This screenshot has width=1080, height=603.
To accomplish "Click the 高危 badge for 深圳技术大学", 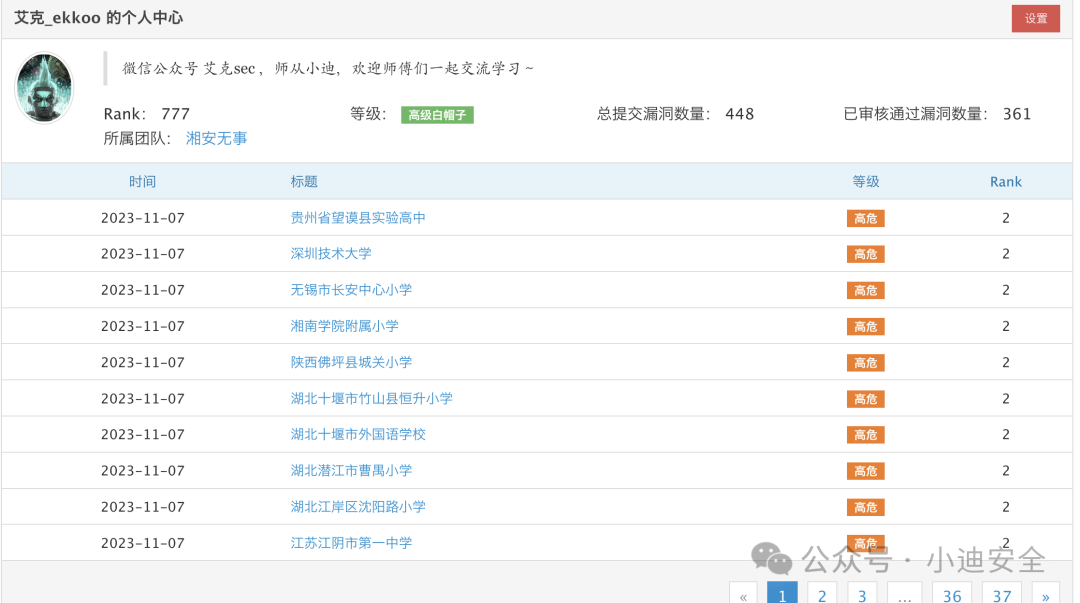I will [865, 255].
